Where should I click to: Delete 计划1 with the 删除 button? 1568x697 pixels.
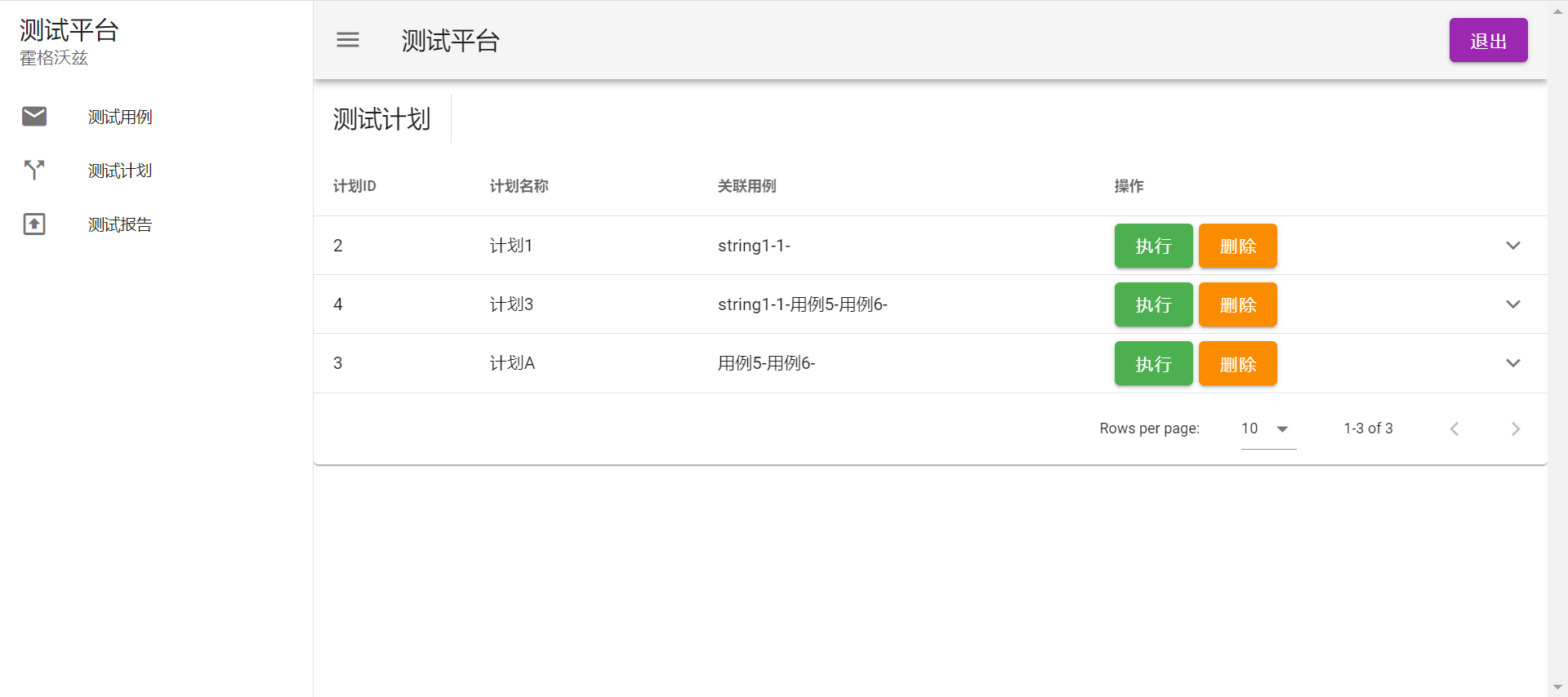[x=1237, y=246]
